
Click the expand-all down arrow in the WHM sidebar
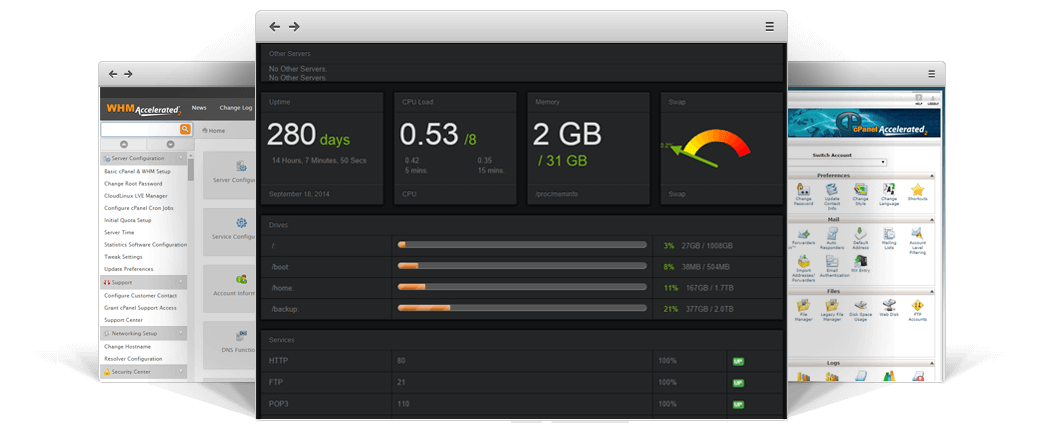point(170,144)
